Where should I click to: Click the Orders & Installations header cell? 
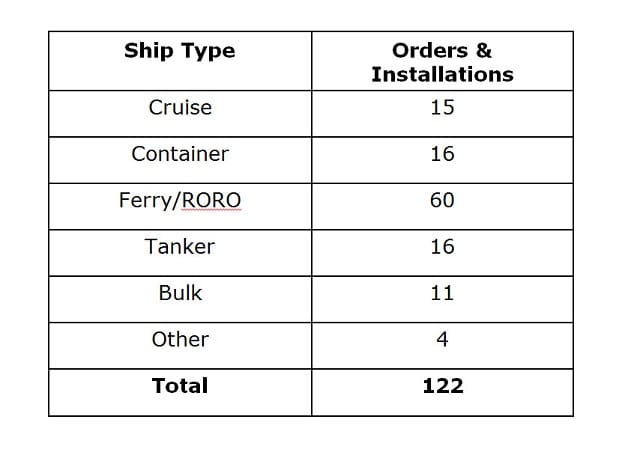(442, 61)
